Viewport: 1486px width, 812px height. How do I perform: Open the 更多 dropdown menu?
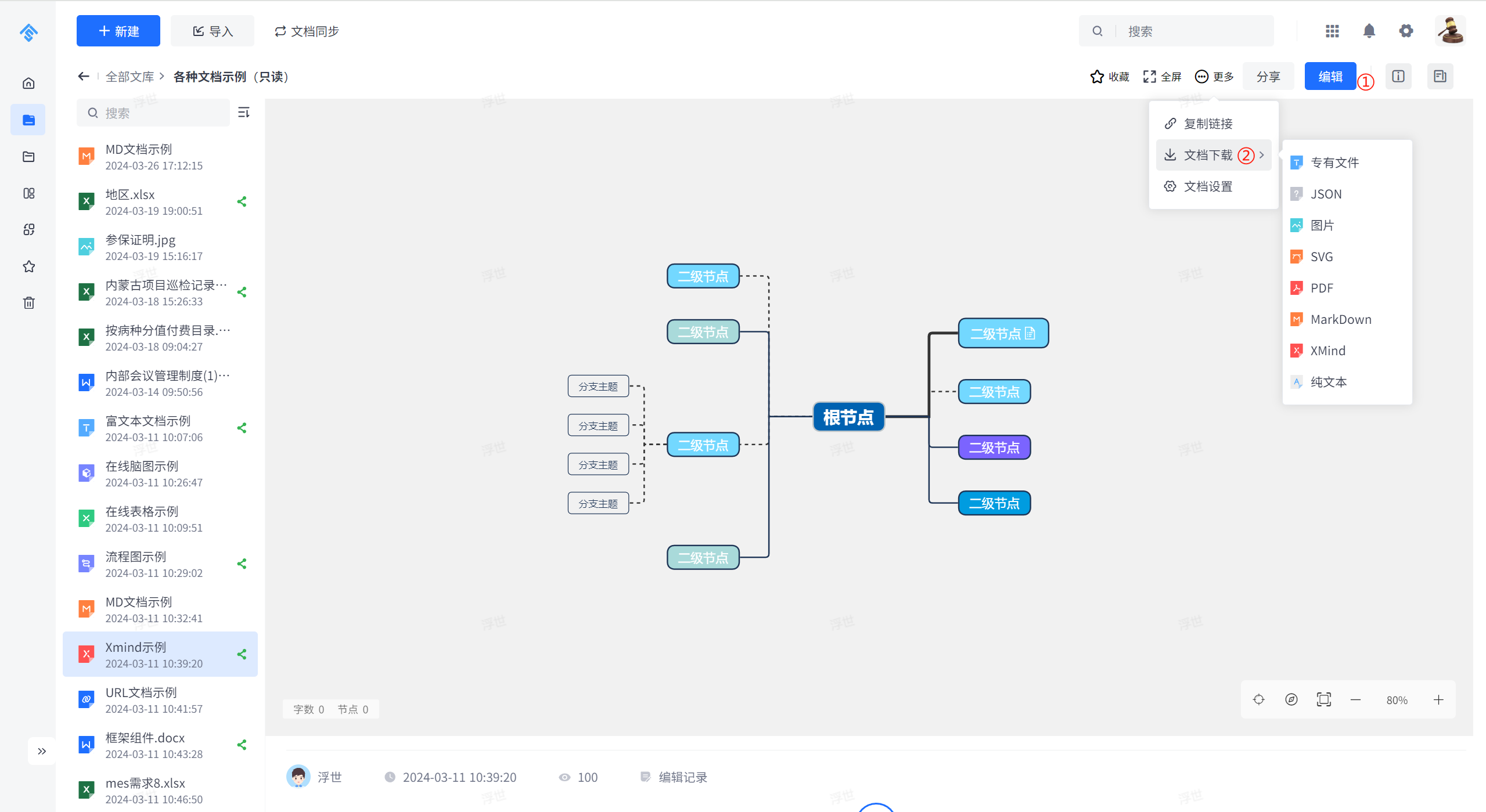(x=1214, y=77)
